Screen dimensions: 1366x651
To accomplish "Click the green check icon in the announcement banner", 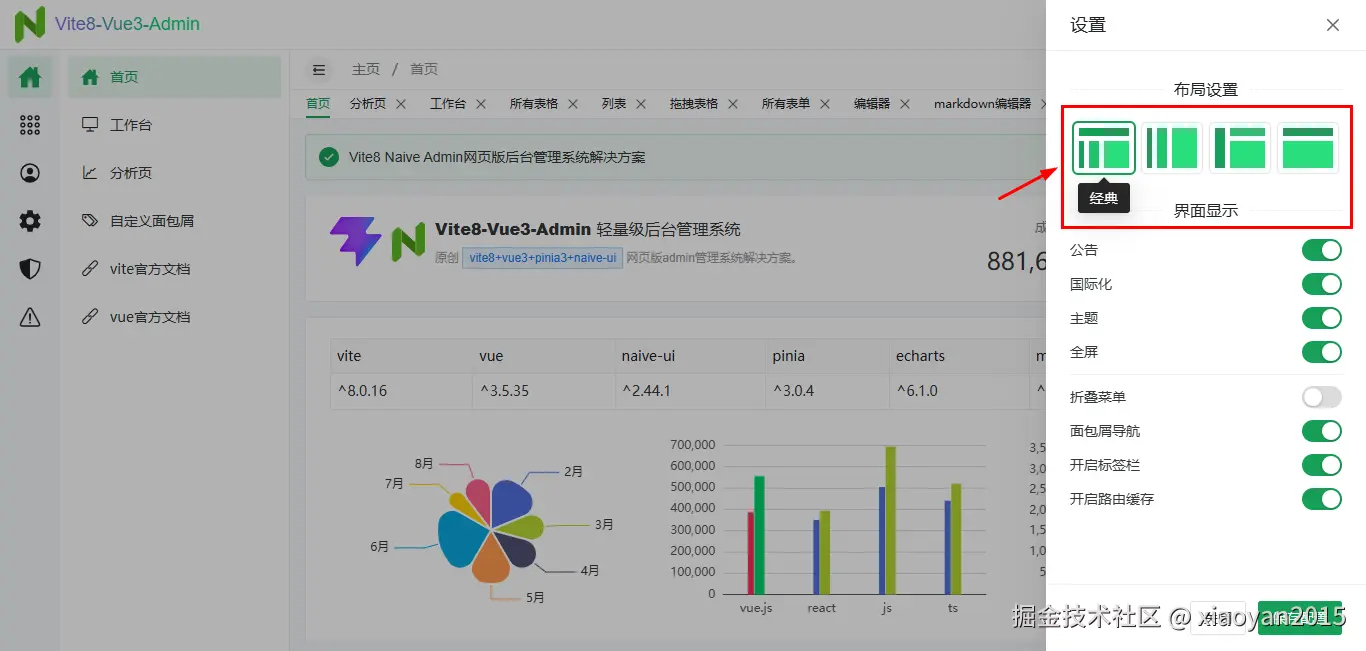I will coord(328,157).
